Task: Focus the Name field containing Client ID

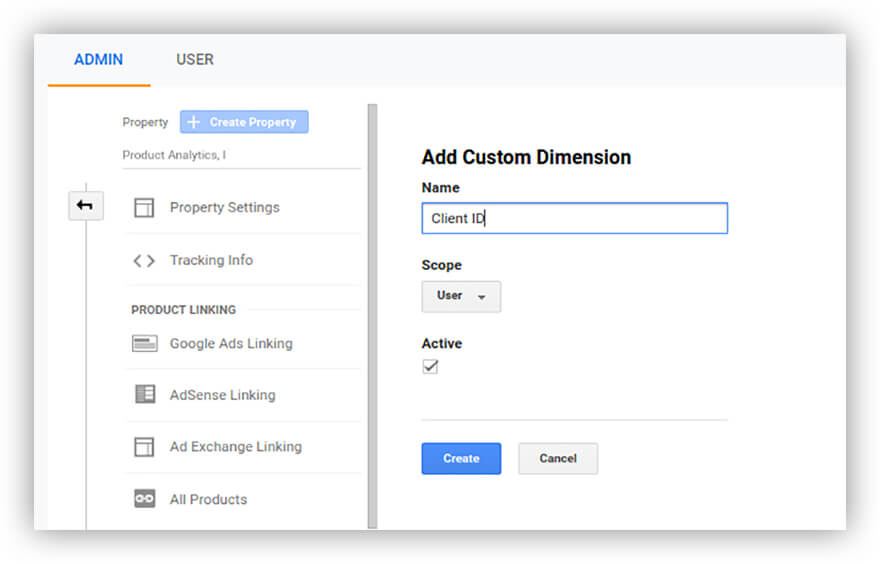Action: click(574, 218)
